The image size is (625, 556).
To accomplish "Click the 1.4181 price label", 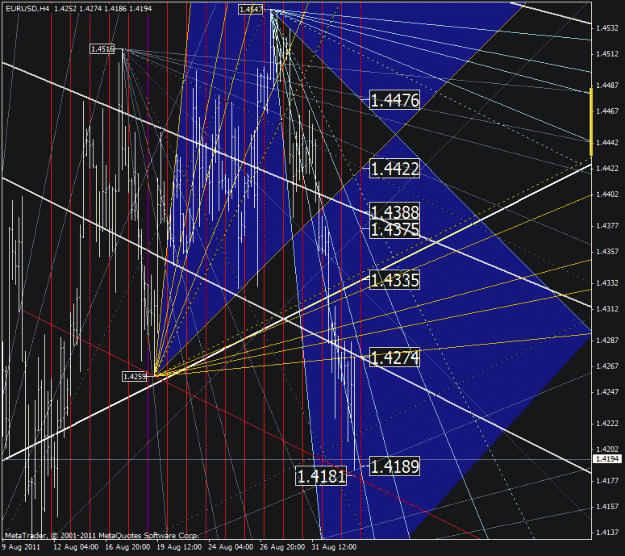I will pyautogui.click(x=321, y=476).
